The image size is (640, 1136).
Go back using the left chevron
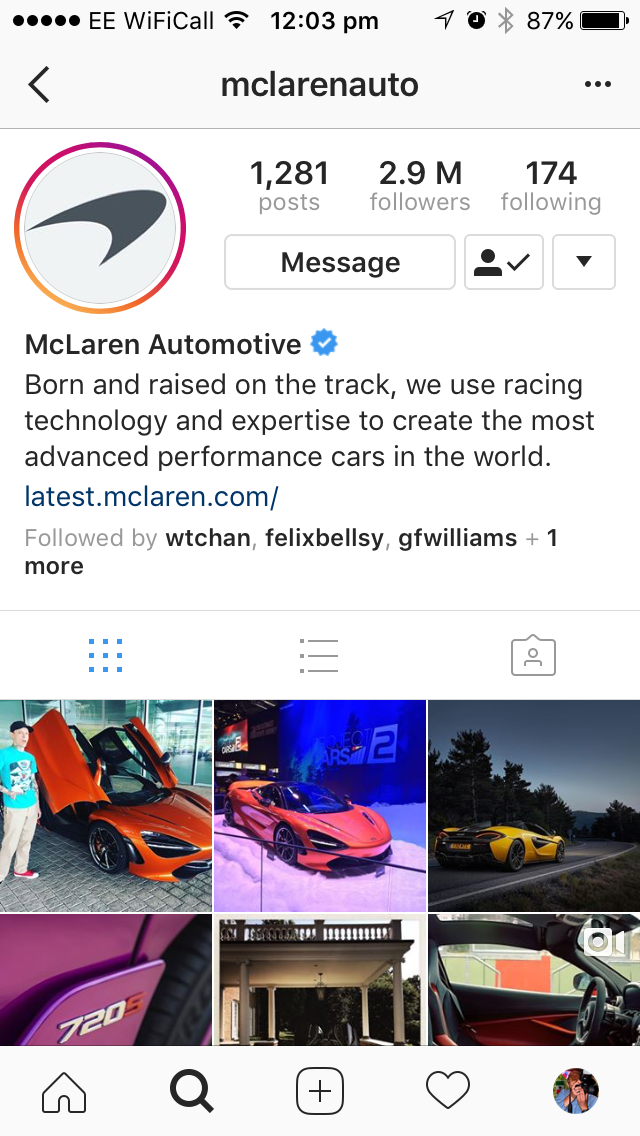point(38,85)
